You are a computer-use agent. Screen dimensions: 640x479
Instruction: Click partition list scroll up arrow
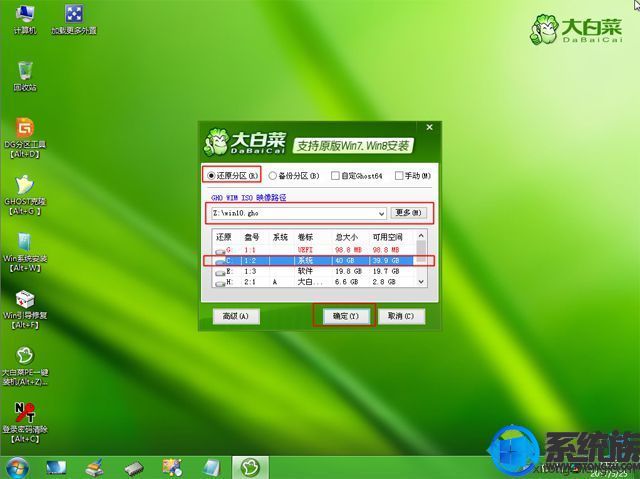pos(421,236)
